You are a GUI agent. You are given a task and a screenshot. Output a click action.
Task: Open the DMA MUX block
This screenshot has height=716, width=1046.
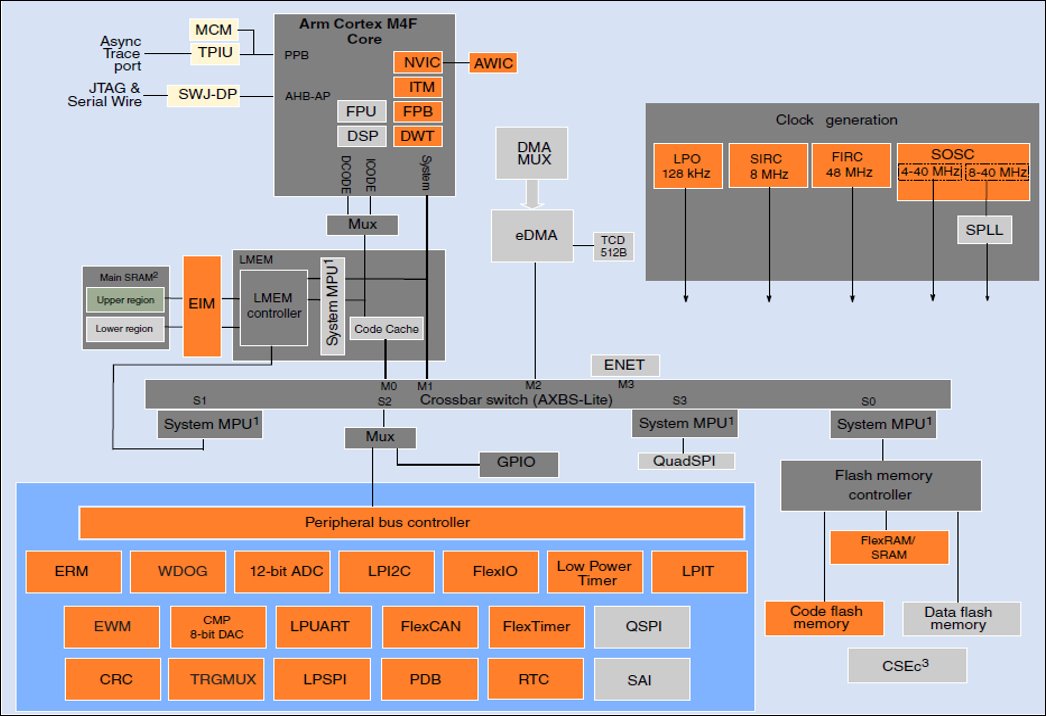pos(532,153)
